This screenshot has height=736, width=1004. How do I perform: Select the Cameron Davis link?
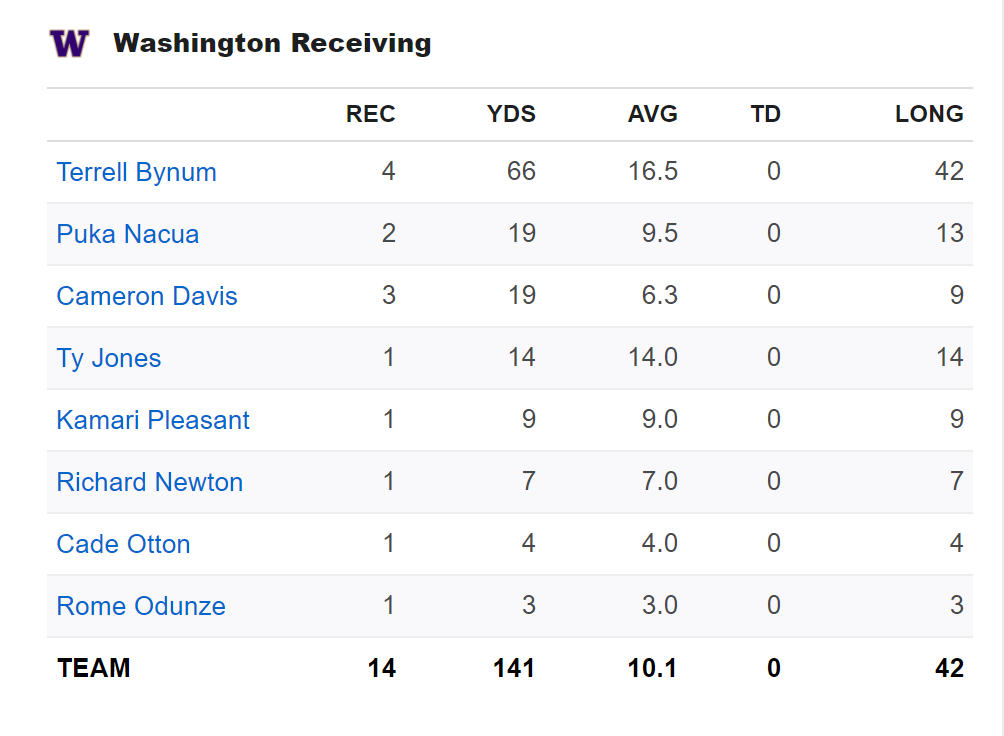(x=147, y=296)
